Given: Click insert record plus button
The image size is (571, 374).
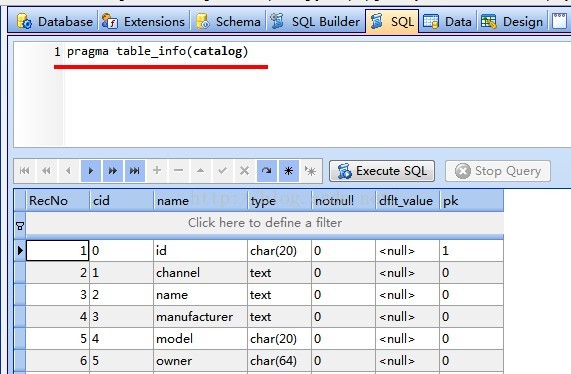Looking at the screenshot, I should pos(157,170).
